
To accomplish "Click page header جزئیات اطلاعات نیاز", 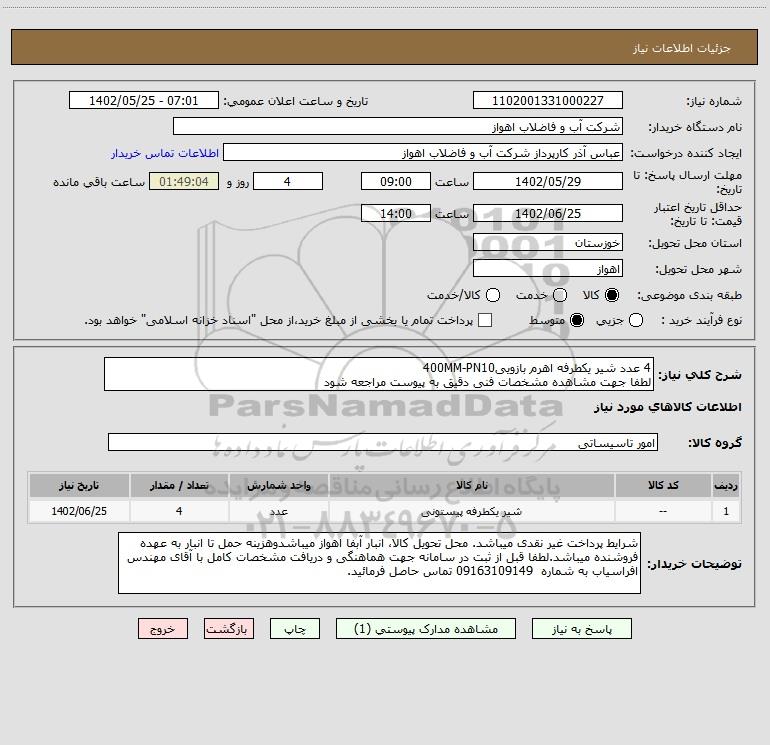I will point(682,48).
